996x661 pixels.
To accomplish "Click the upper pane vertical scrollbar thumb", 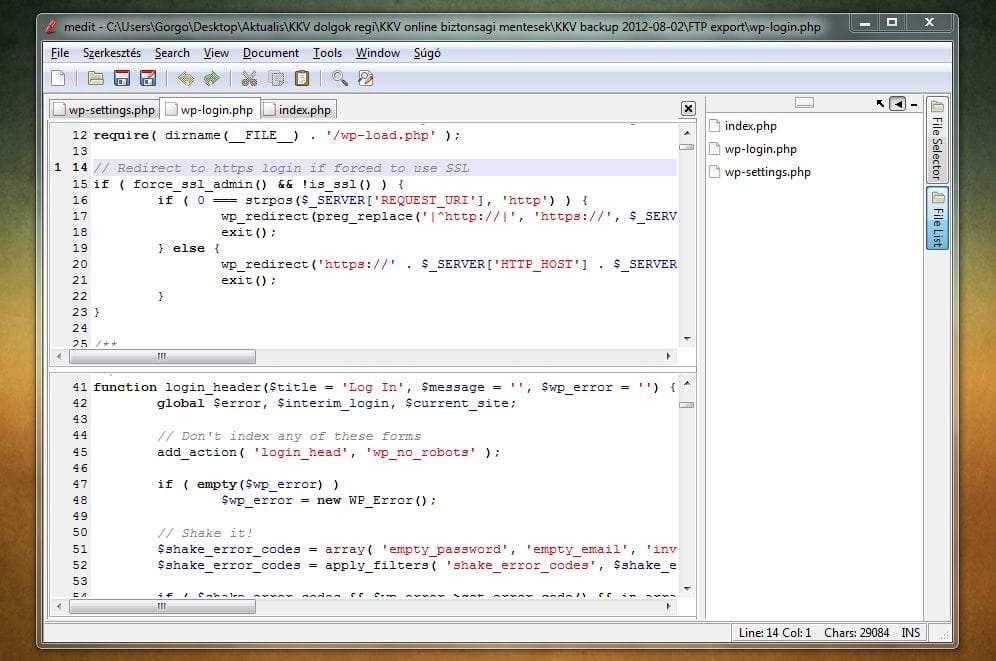I will [687, 147].
